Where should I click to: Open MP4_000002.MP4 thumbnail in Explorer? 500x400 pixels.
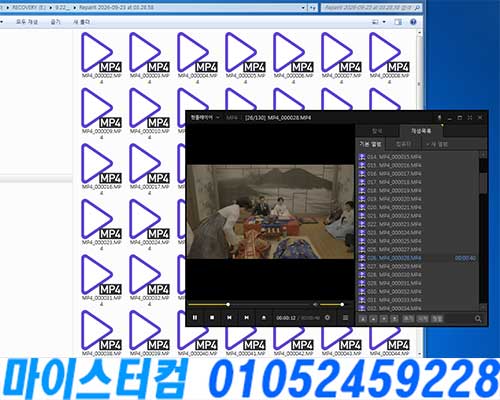(101, 53)
